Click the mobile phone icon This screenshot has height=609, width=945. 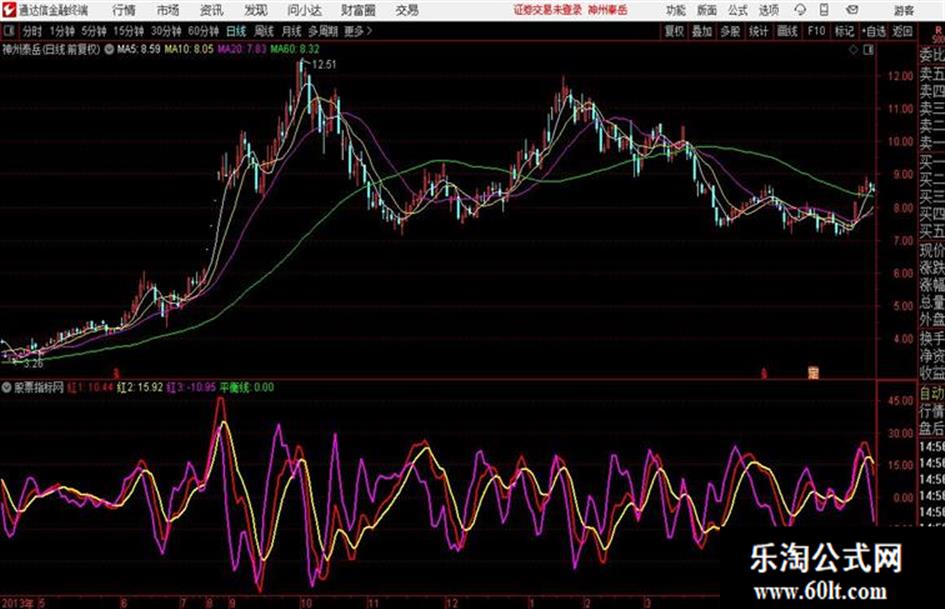click(824, 10)
